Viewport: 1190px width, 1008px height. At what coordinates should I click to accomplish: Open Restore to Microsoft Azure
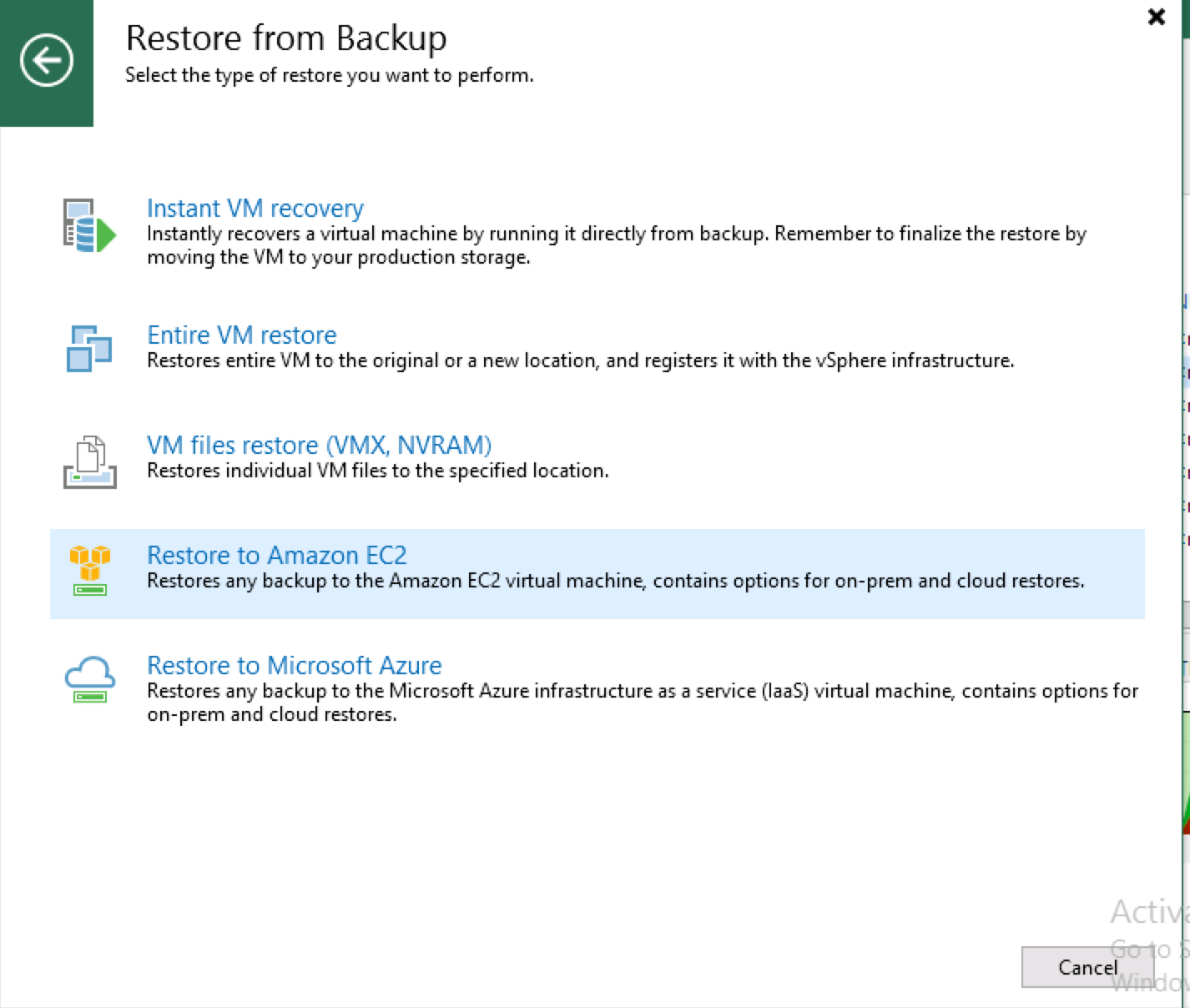point(294,666)
